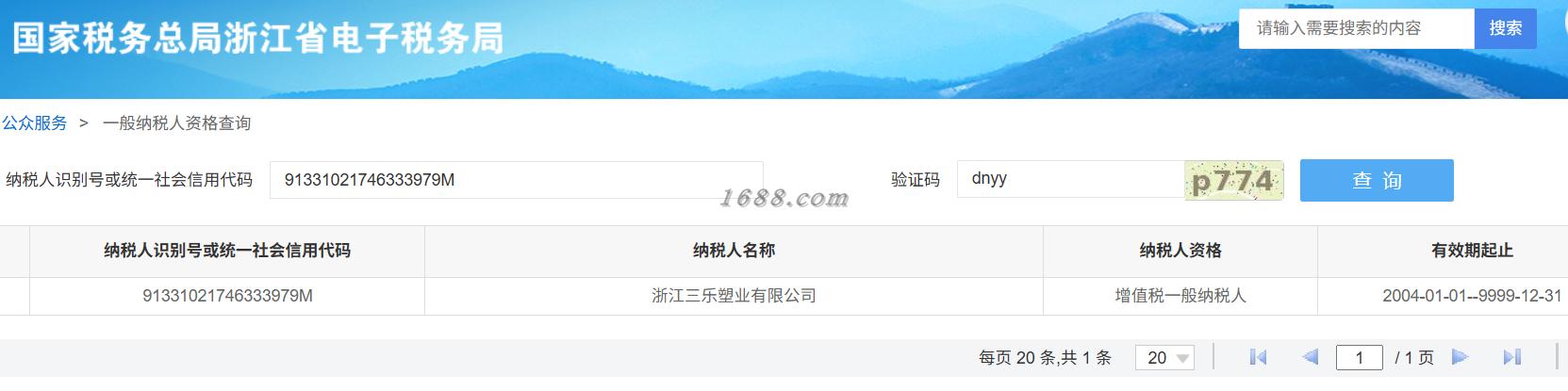Go to previous page arrow
Screen dimensions: 1568x391
(x=1310, y=357)
